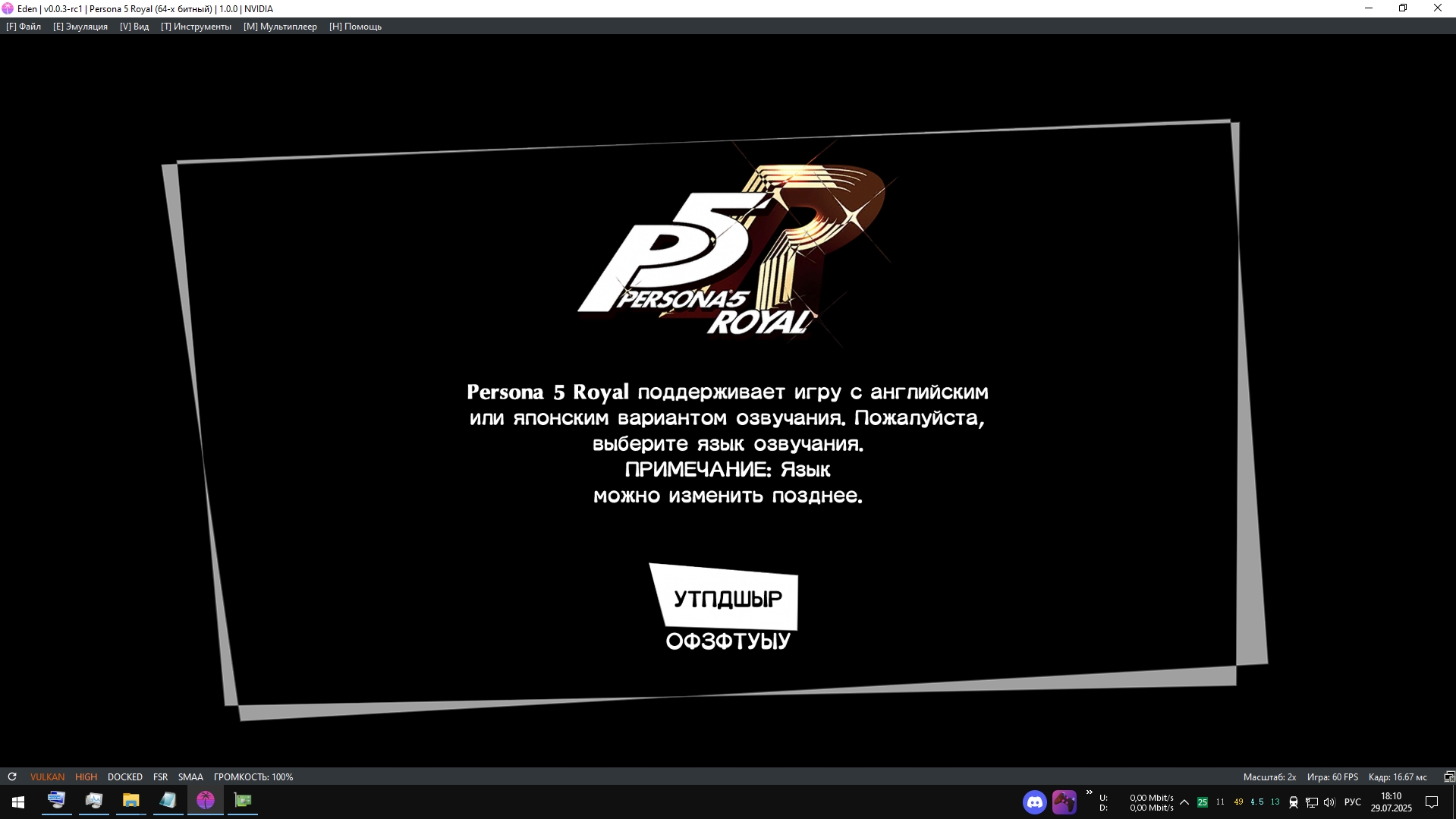Click the Кадр: 16.67 мс readout
1456x819 pixels.
tap(1398, 776)
